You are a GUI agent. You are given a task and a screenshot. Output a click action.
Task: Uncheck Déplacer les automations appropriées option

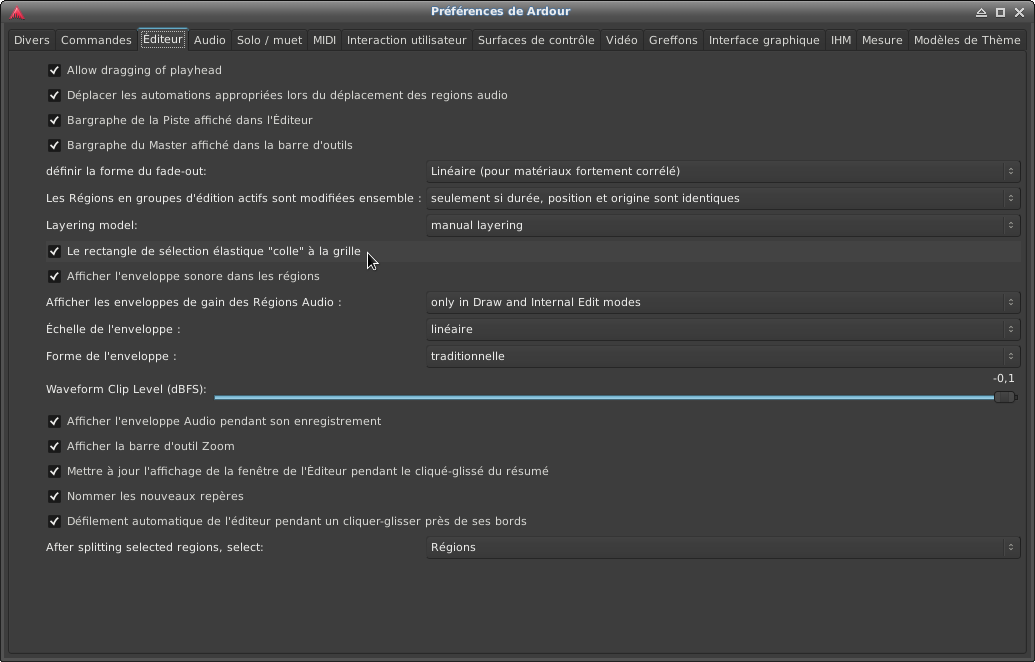[x=54, y=96]
